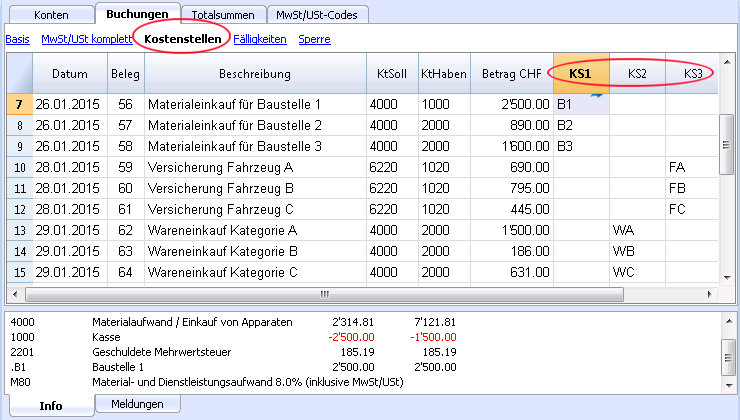Click the info panel scrollbar thumb
The width and height of the screenshot is (740, 420).
tap(729, 357)
